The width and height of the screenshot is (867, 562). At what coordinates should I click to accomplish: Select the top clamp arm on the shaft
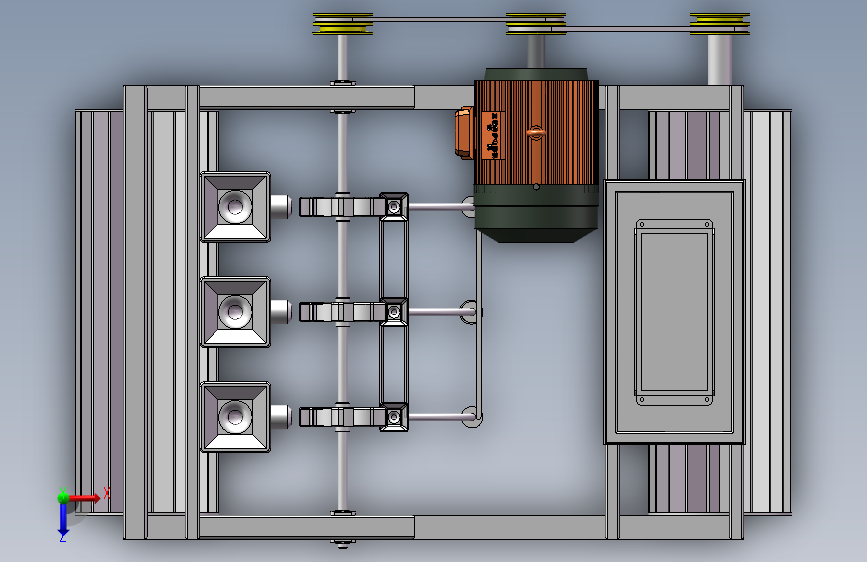coord(342,206)
